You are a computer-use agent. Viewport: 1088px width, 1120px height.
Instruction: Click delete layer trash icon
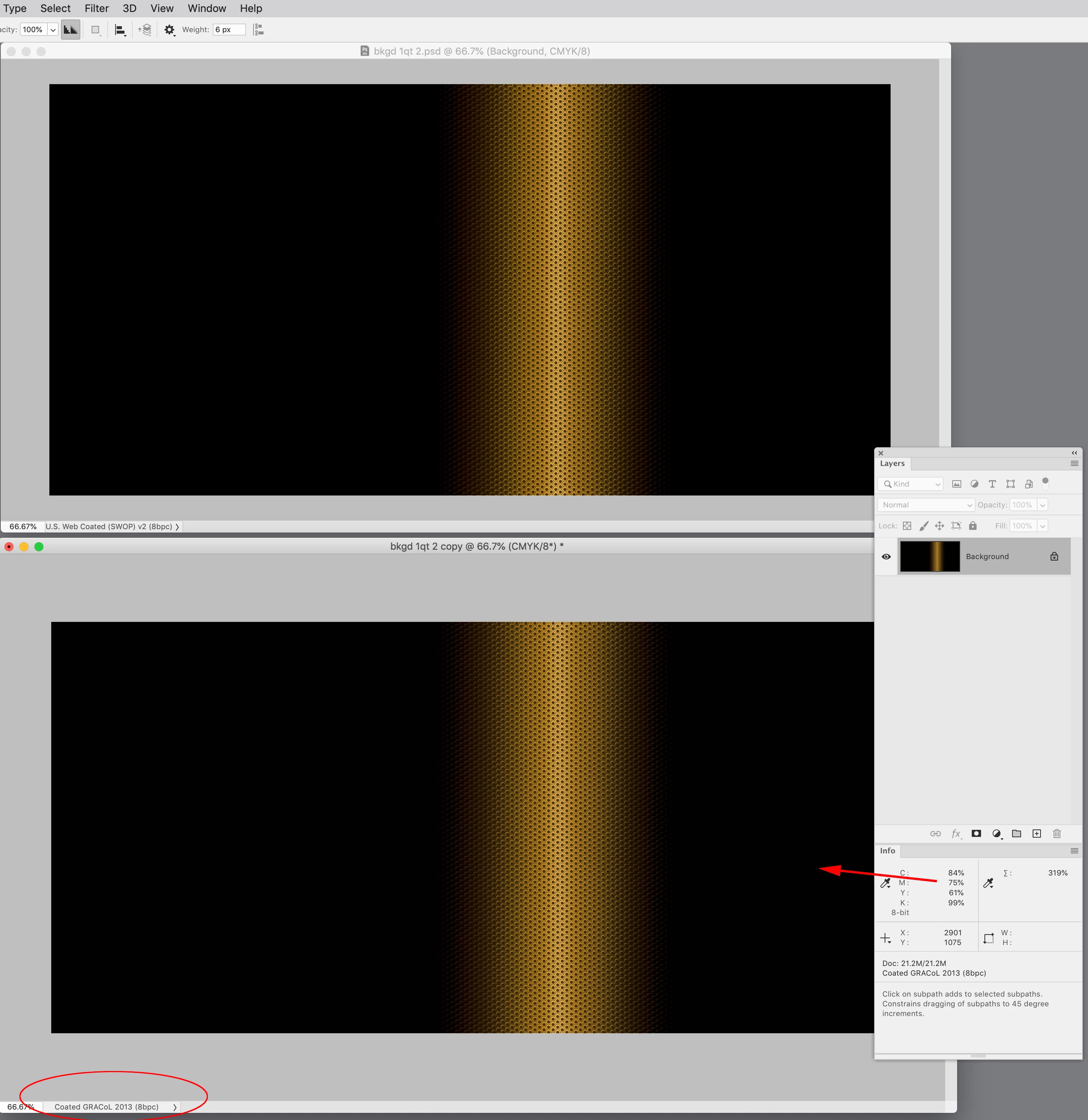pos(1057,834)
